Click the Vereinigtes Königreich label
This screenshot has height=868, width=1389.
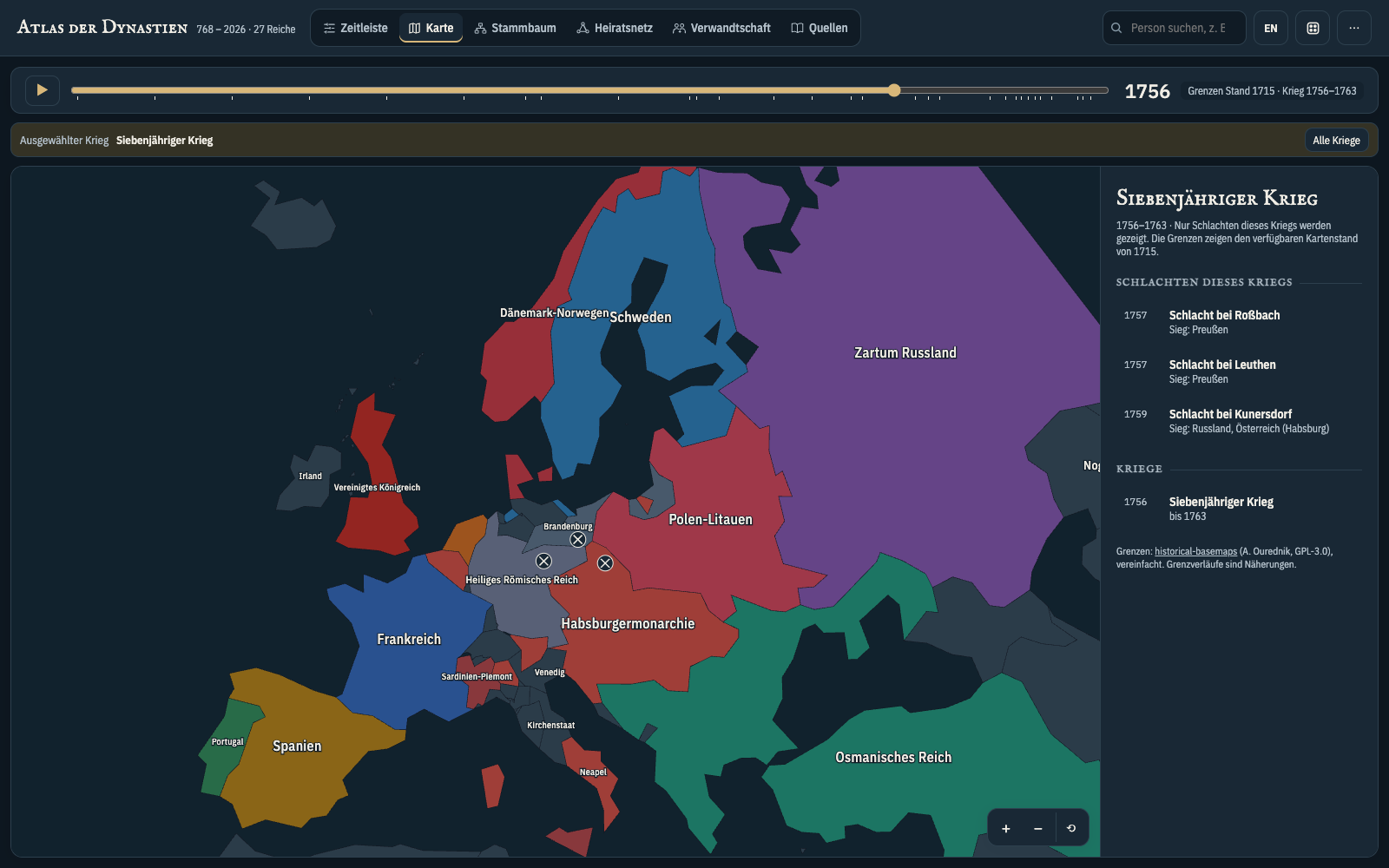[x=377, y=488]
